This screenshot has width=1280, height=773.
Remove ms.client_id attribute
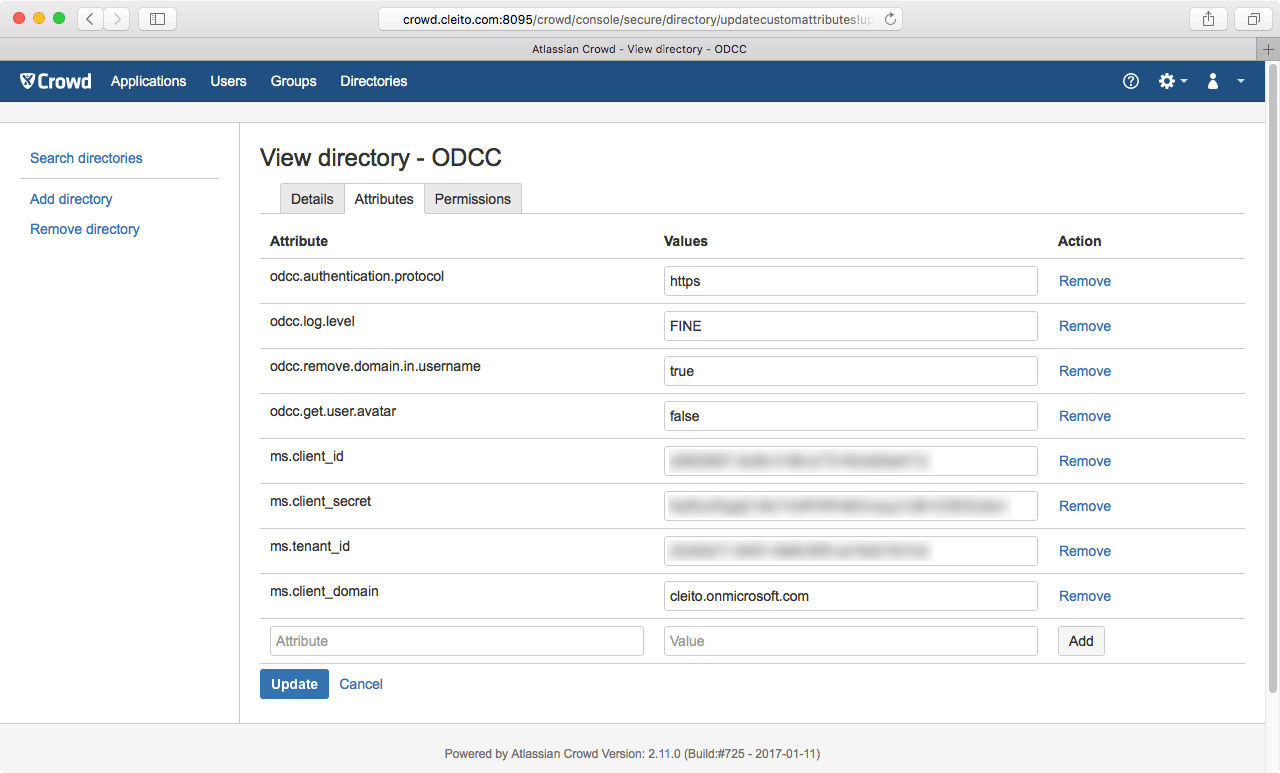(1085, 461)
